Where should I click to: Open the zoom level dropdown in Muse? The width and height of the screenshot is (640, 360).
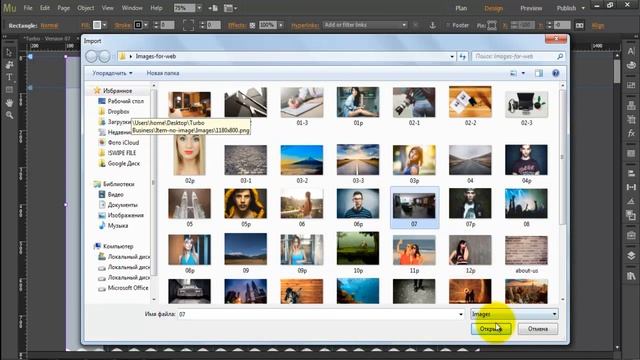[199, 8]
